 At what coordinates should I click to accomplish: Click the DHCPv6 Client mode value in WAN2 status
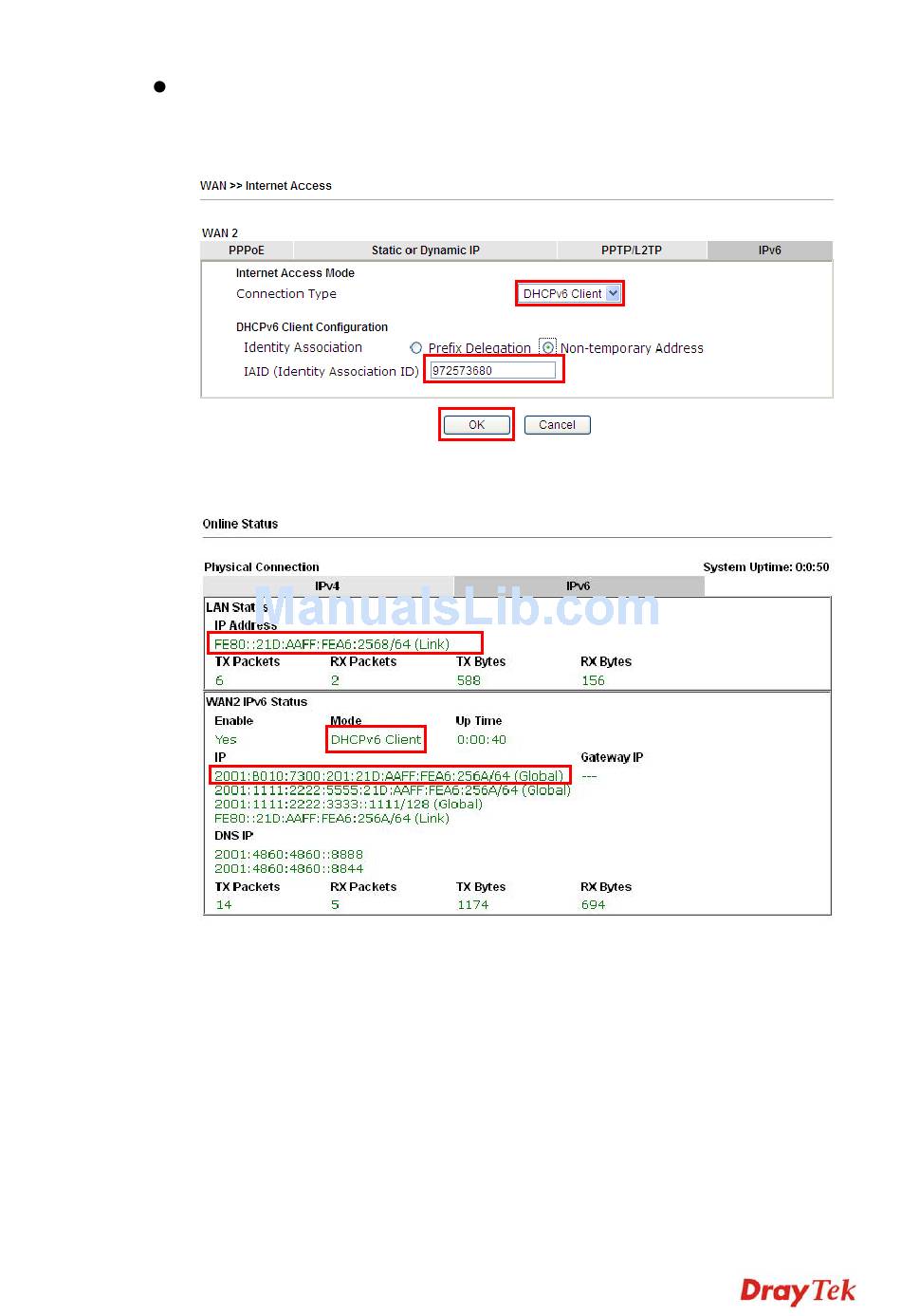376,740
